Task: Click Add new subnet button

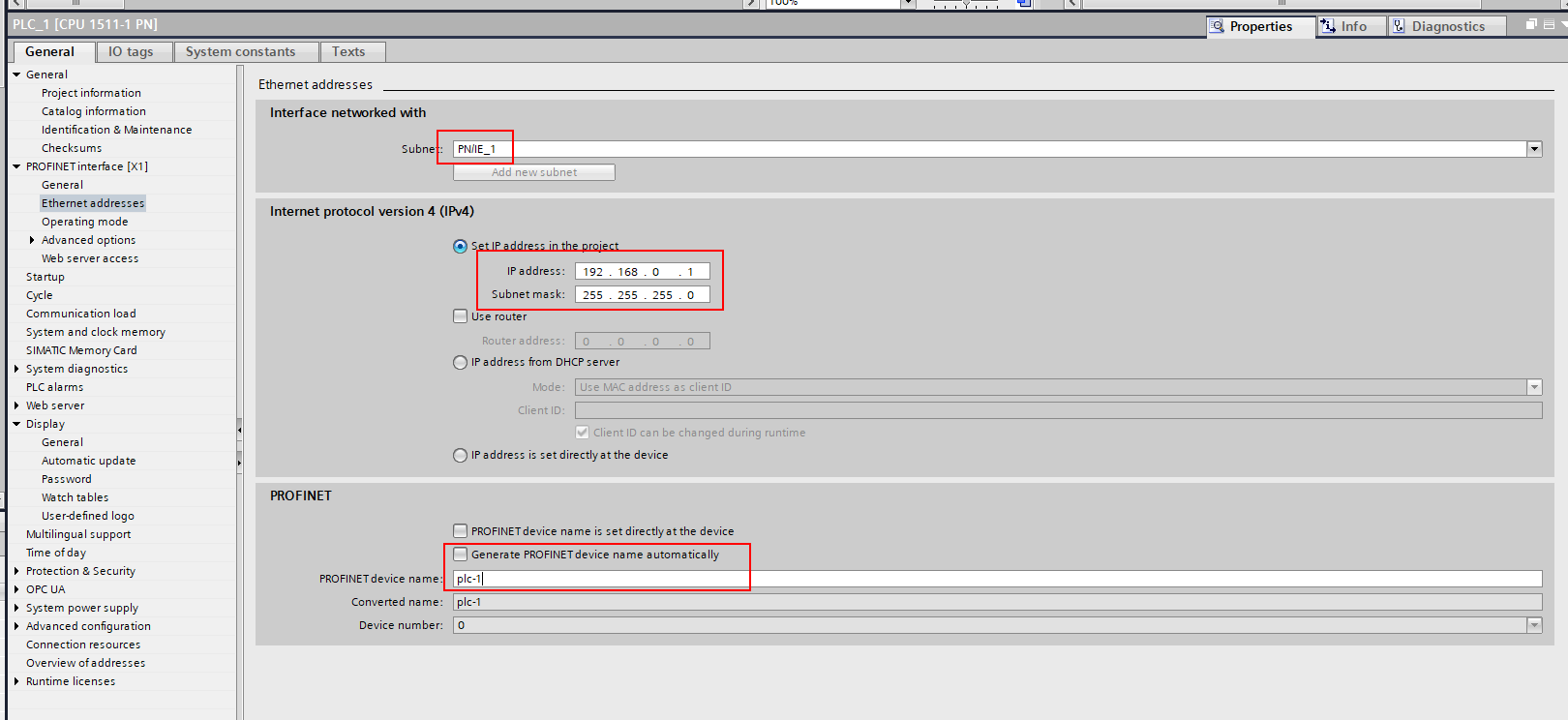Action: 534,172
